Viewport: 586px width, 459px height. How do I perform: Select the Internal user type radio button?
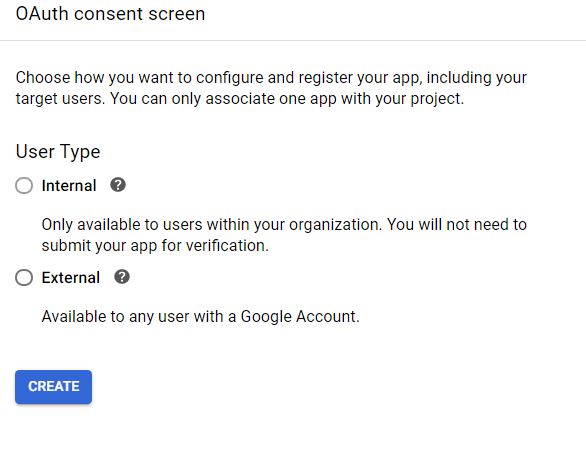click(x=24, y=185)
